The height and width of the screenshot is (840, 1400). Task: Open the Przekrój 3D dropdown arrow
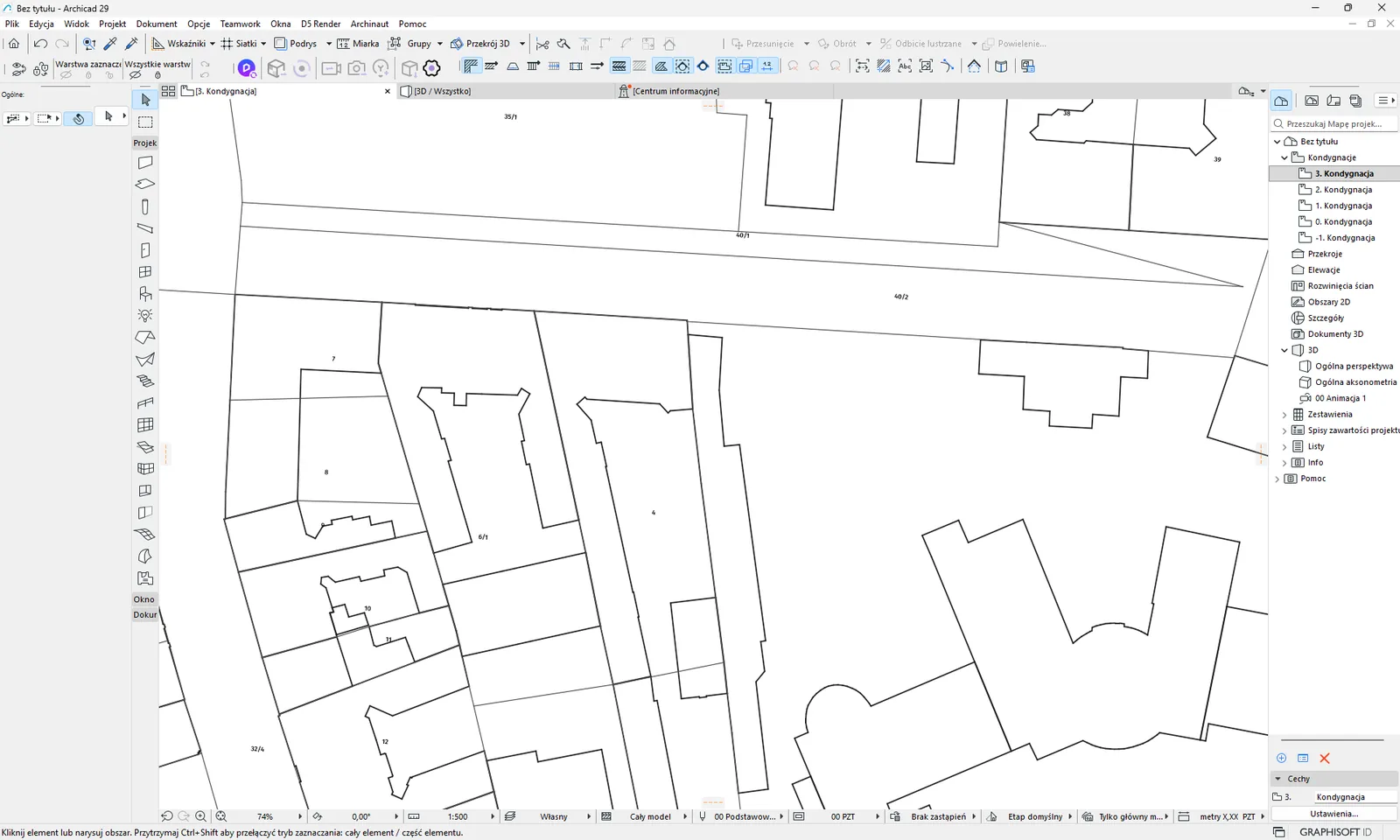522,44
